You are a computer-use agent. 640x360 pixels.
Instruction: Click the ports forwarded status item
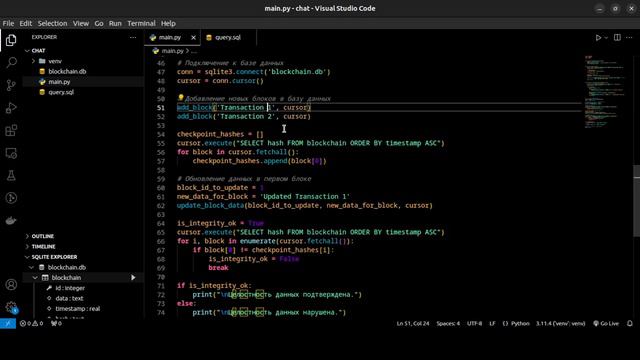(x=56, y=324)
